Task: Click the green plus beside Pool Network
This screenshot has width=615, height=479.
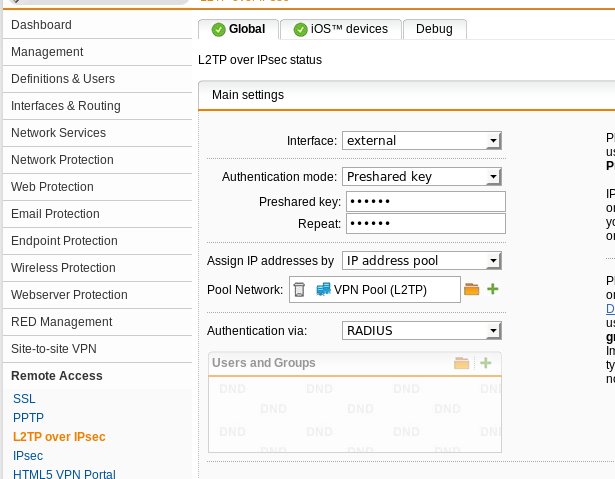Action: pyautogui.click(x=493, y=289)
